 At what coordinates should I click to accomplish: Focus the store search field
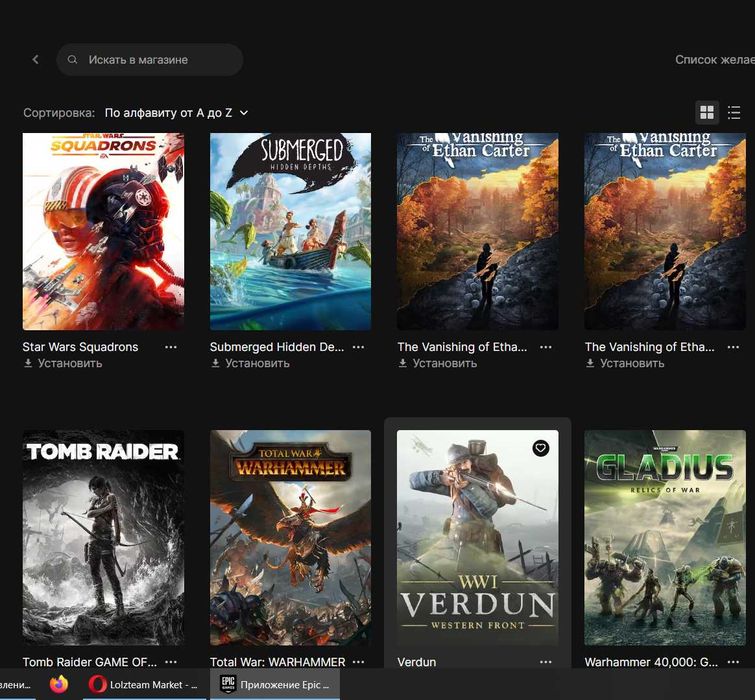(x=150, y=60)
